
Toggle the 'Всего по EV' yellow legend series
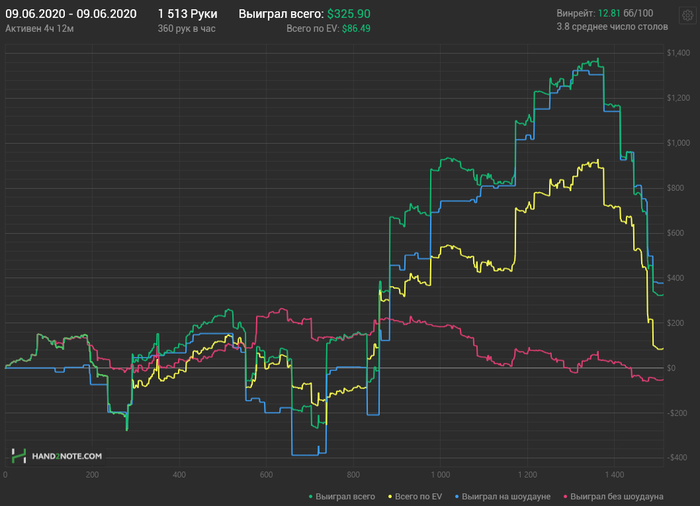[415, 496]
